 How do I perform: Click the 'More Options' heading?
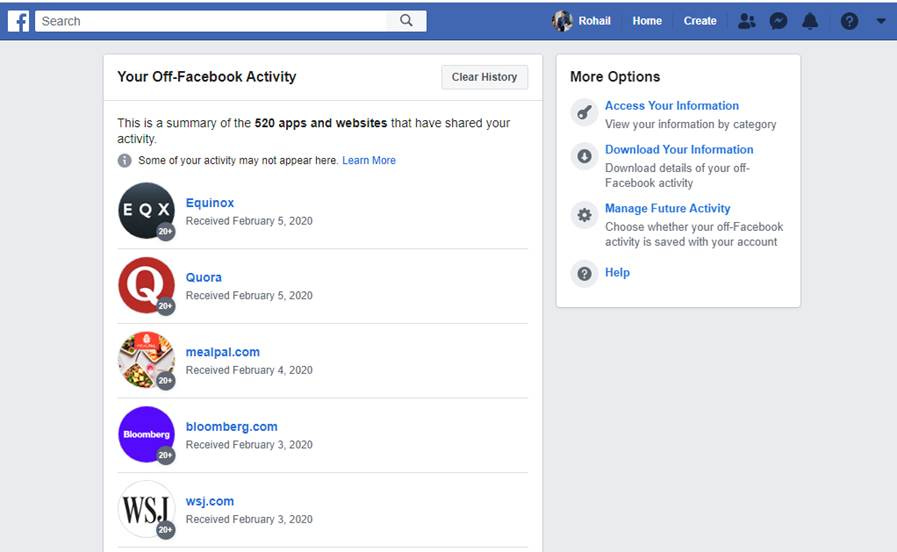615,77
